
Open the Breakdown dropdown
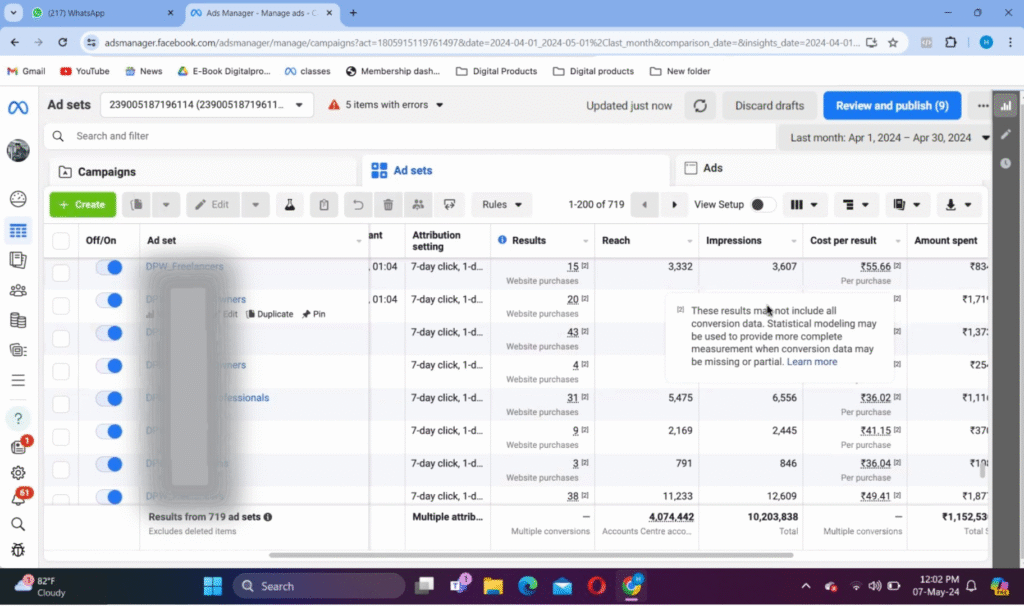856,204
